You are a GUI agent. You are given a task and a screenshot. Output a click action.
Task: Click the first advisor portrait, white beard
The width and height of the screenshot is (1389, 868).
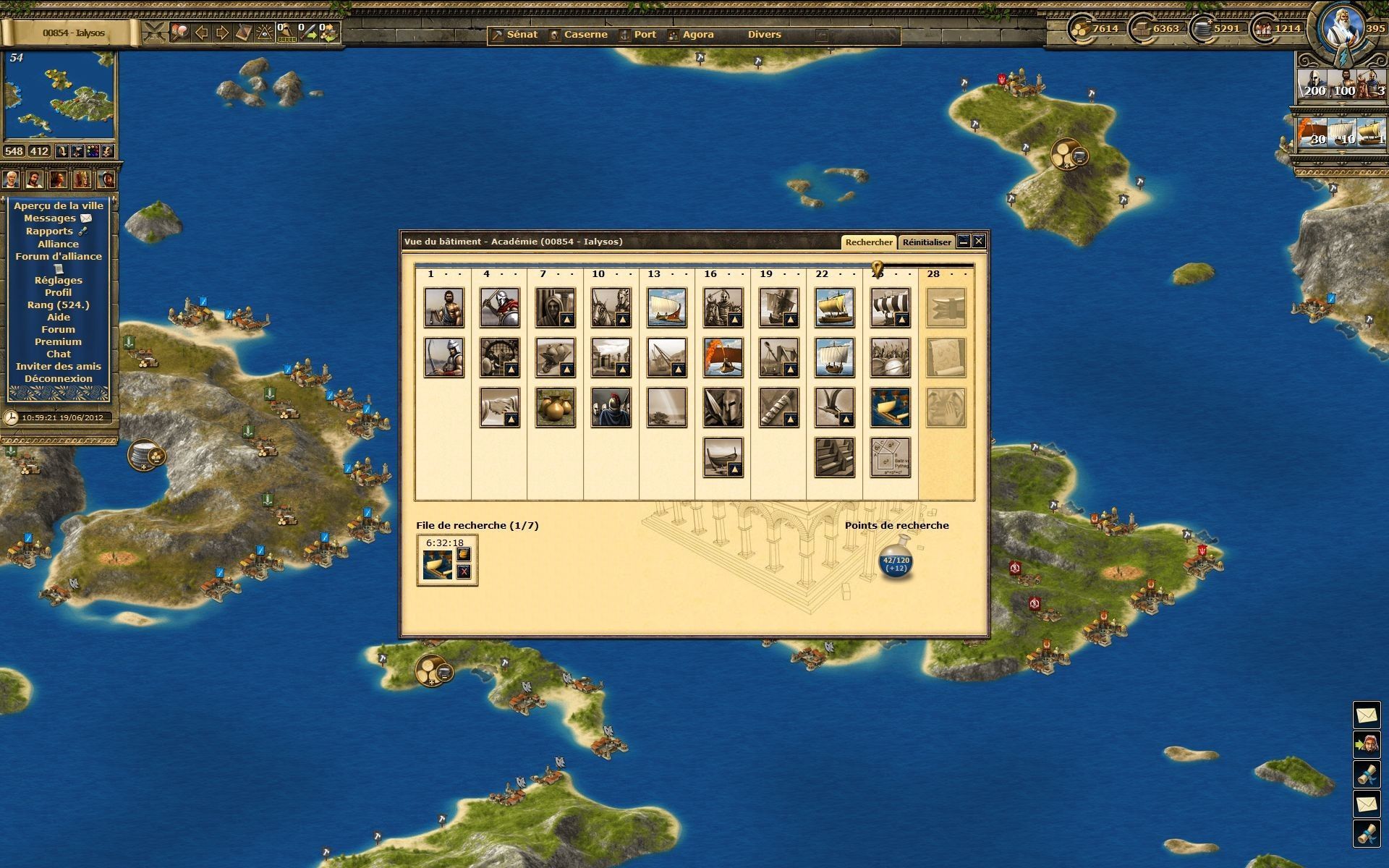pyautogui.click(x=11, y=178)
